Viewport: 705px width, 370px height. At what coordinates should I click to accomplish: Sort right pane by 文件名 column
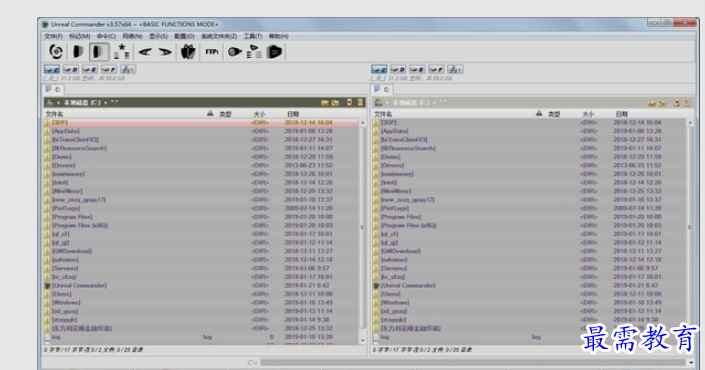pyautogui.click(x=383, y=114)
